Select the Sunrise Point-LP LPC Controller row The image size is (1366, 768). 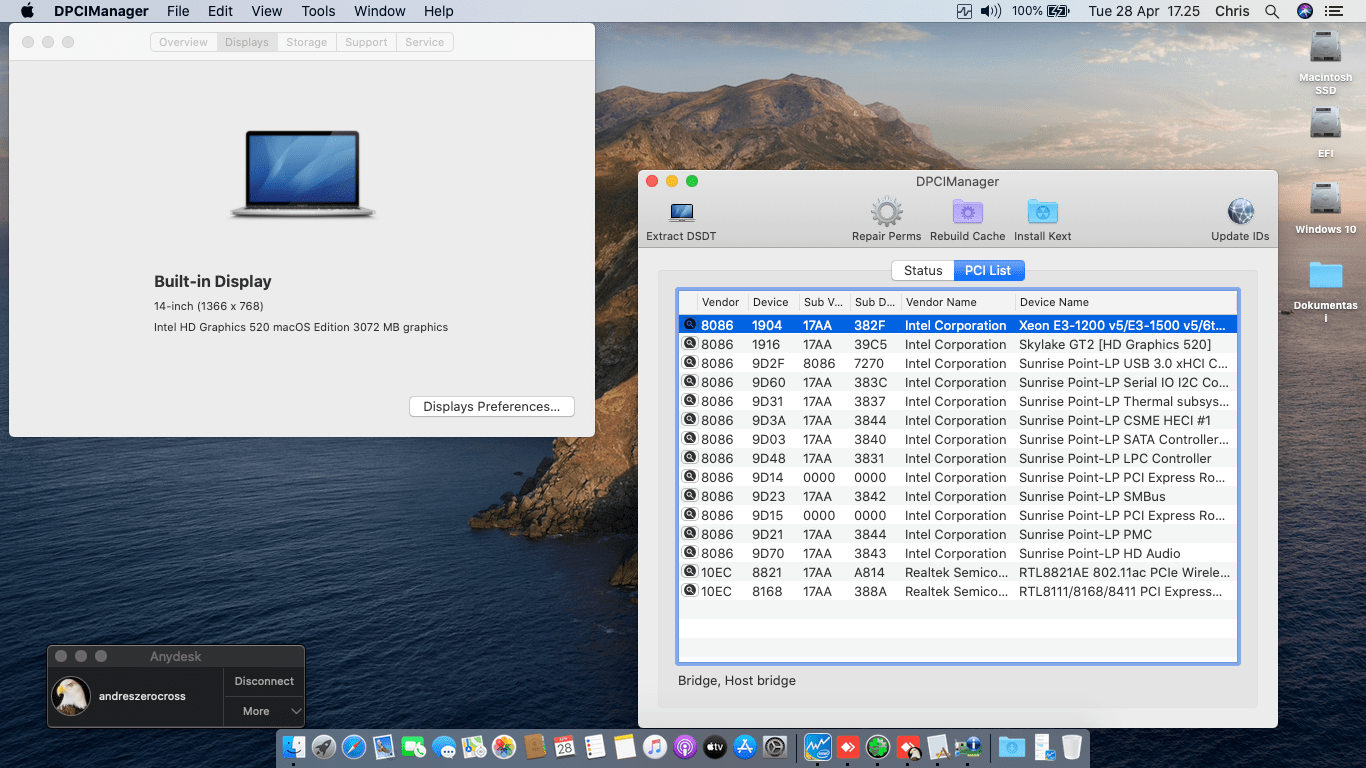point(958,458)
